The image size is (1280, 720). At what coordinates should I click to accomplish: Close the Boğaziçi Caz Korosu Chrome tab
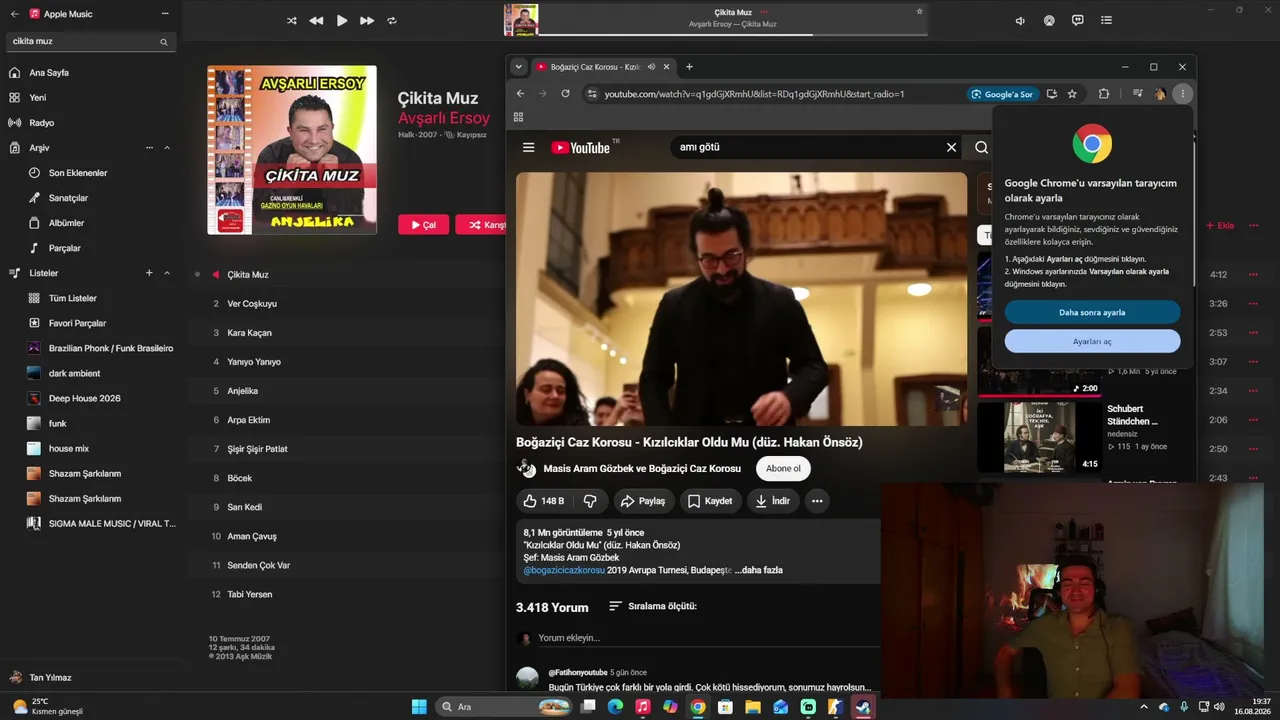click(x=665, y=67)
